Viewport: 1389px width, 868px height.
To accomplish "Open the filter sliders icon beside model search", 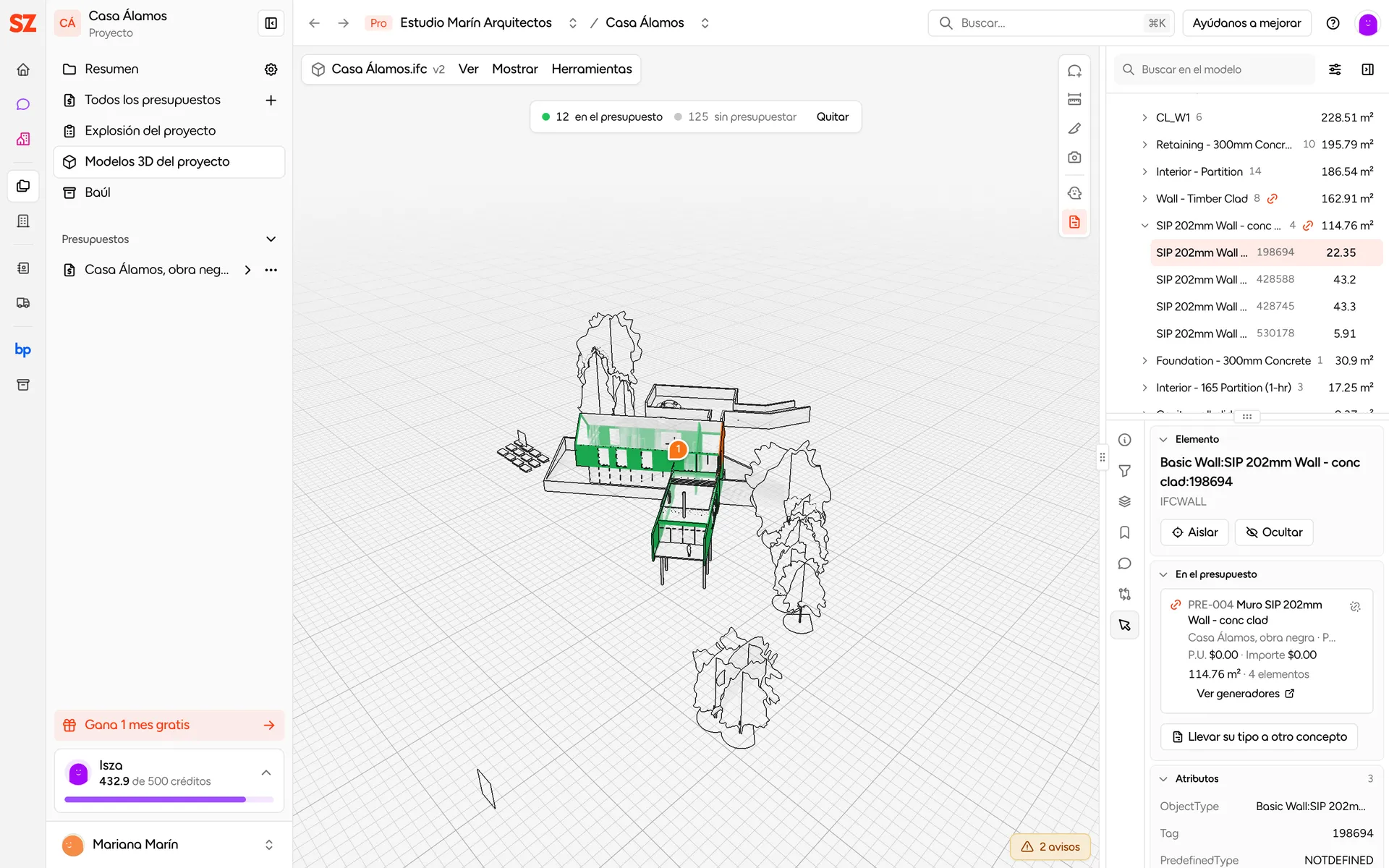I will pyautogui.click(x=1335, y=69).
